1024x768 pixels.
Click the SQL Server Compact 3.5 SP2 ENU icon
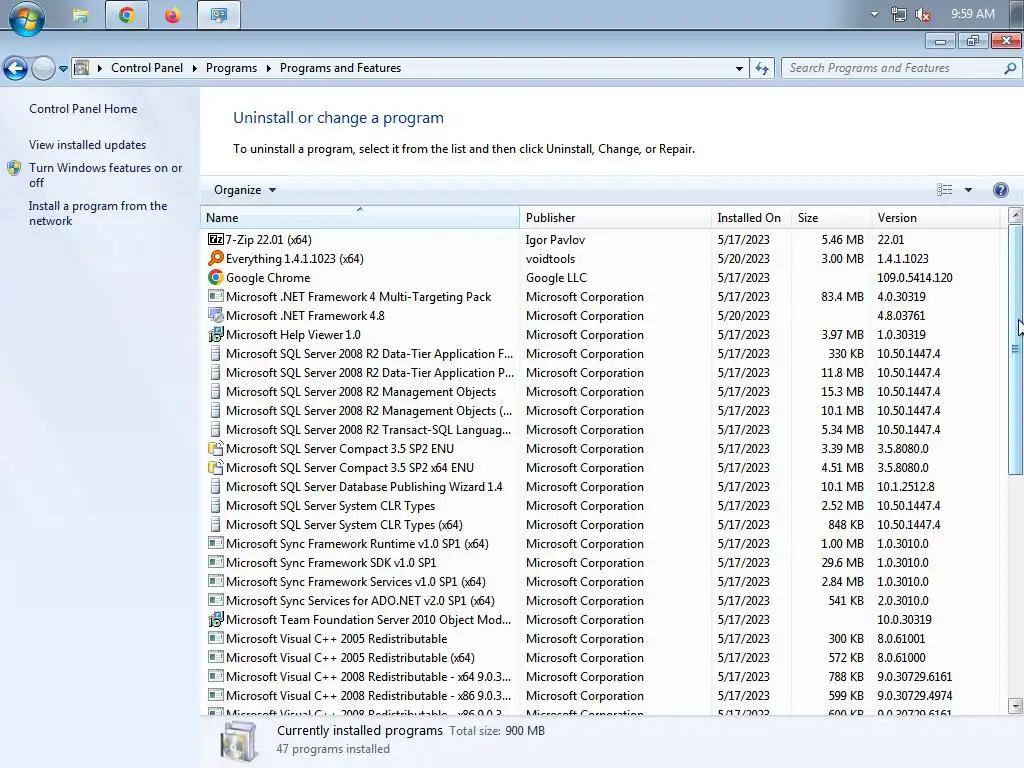click(216, 449)
